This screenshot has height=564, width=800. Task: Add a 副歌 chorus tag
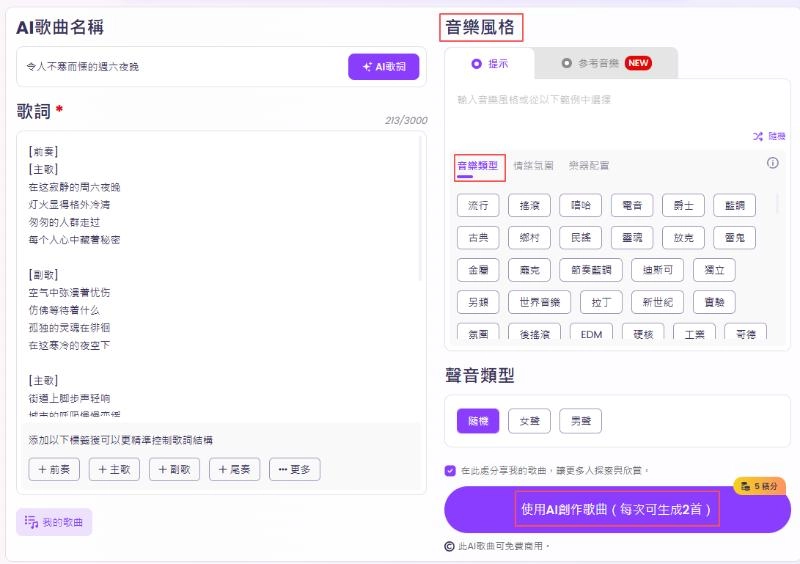[174, 470]
